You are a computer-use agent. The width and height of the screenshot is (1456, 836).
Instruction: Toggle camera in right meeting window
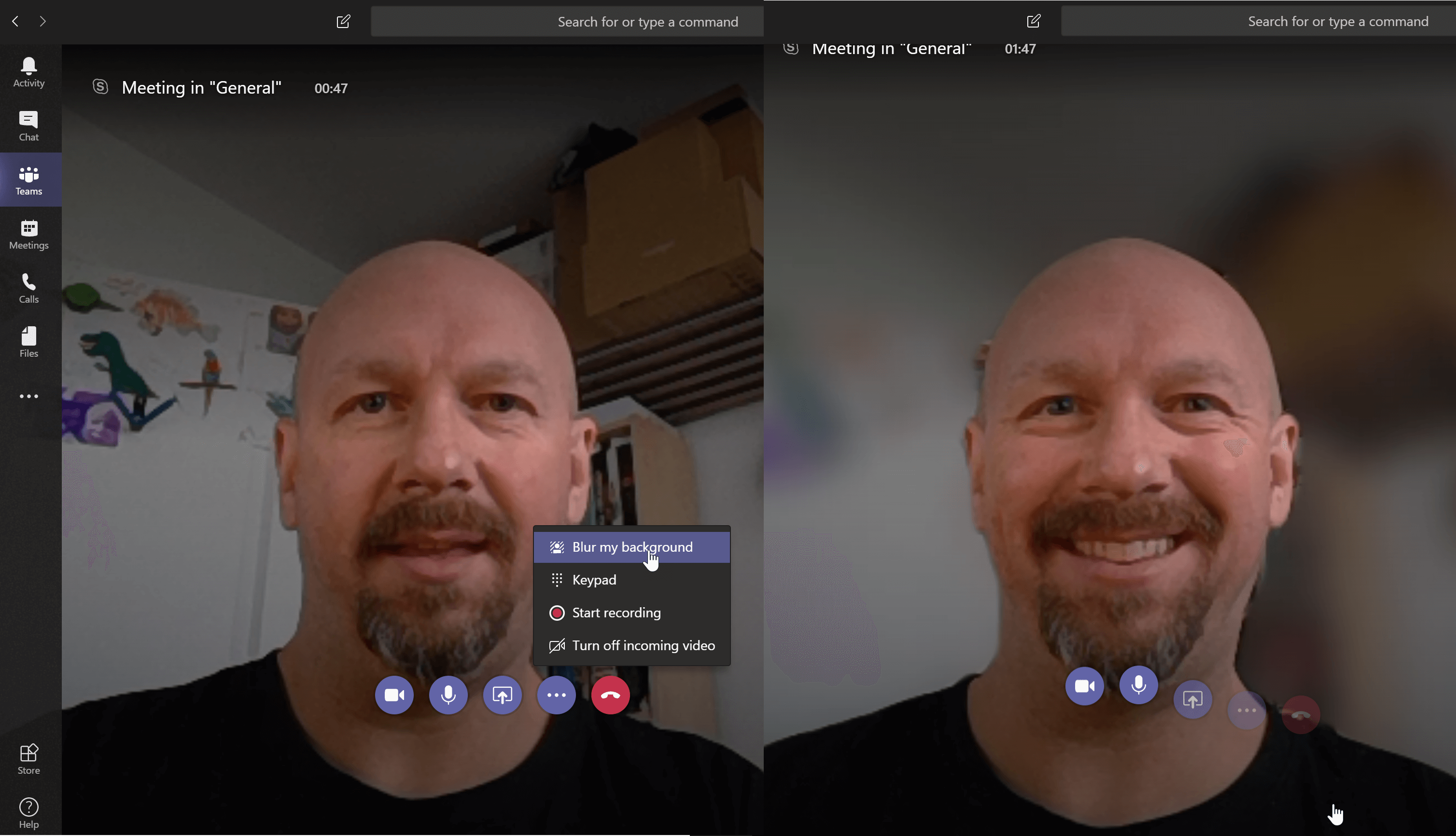point(1085,685)
